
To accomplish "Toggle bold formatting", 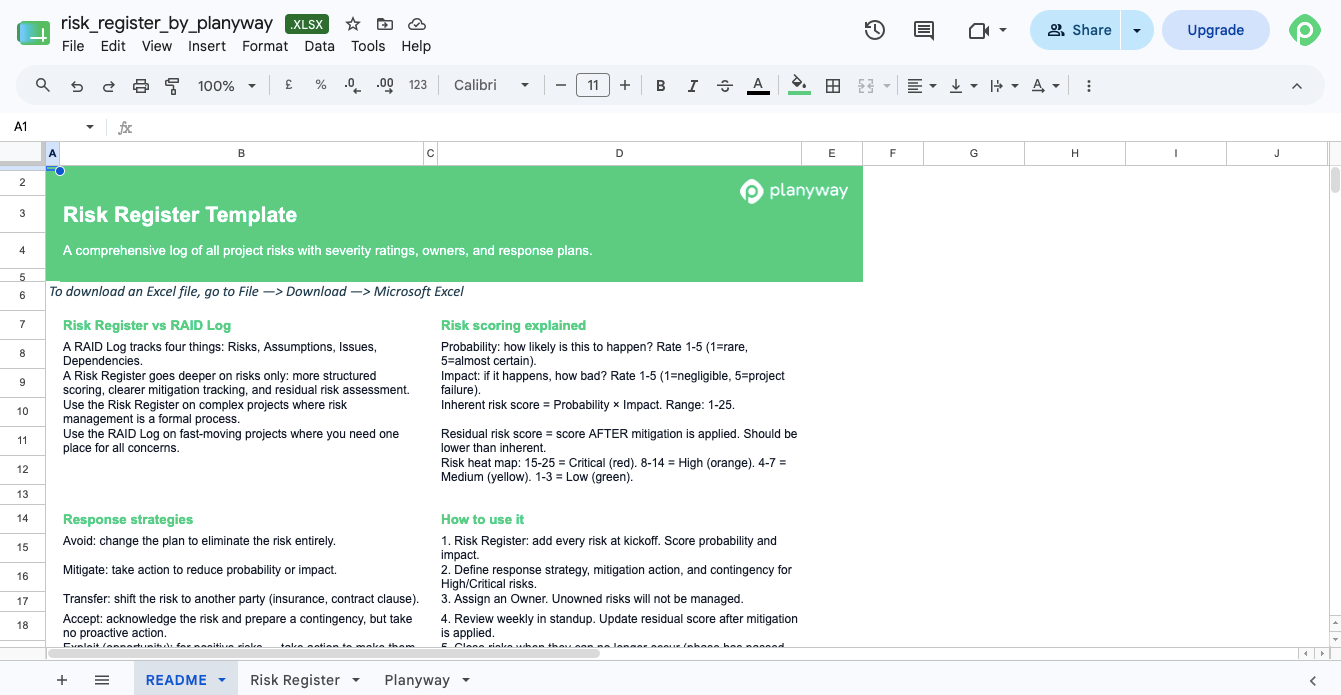I will [661, 86].
